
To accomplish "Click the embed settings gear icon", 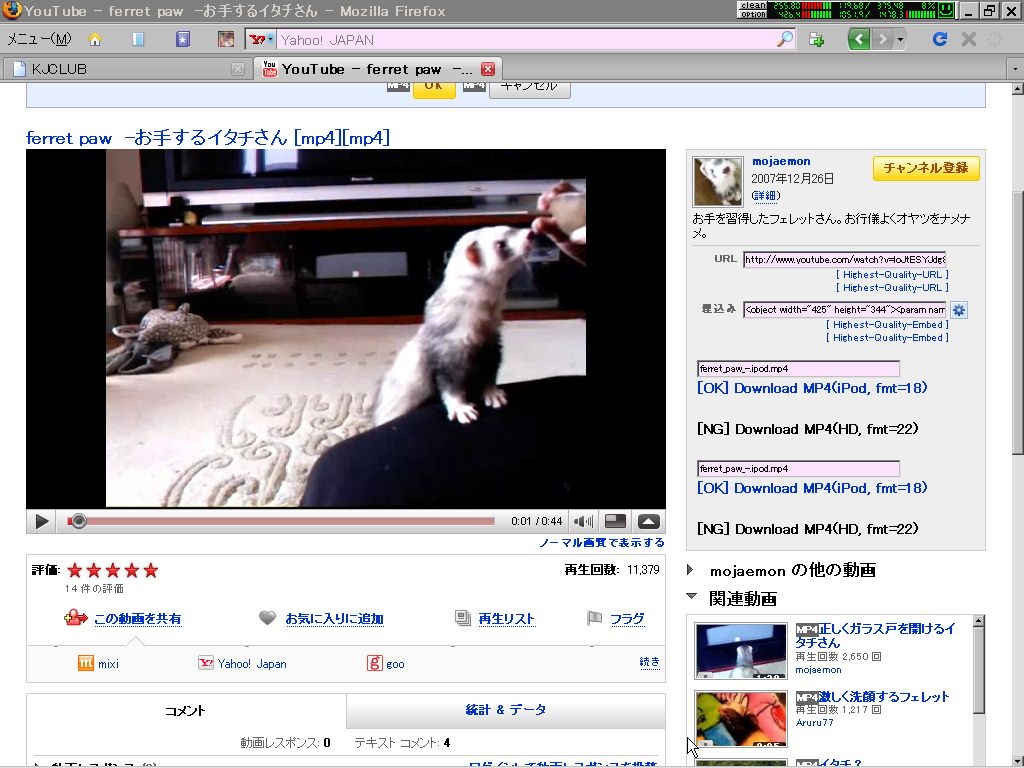I will [959, 310].
